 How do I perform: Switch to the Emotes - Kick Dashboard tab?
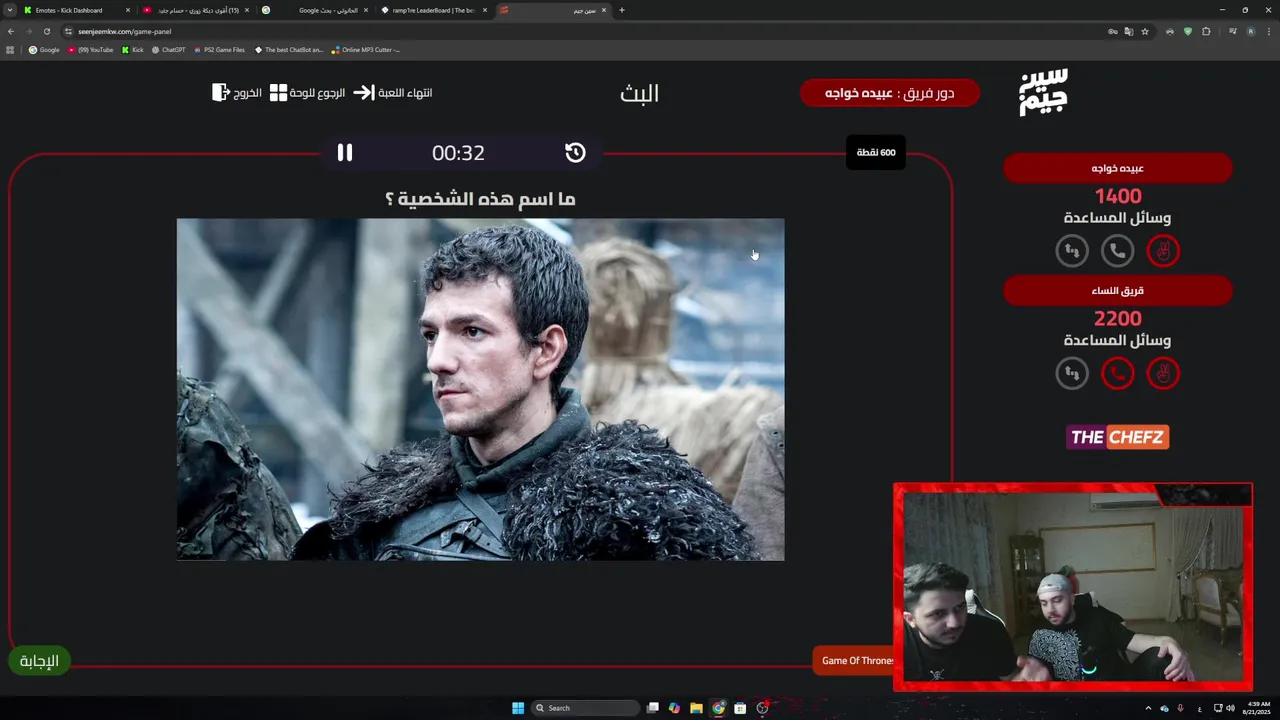point(75,10)
